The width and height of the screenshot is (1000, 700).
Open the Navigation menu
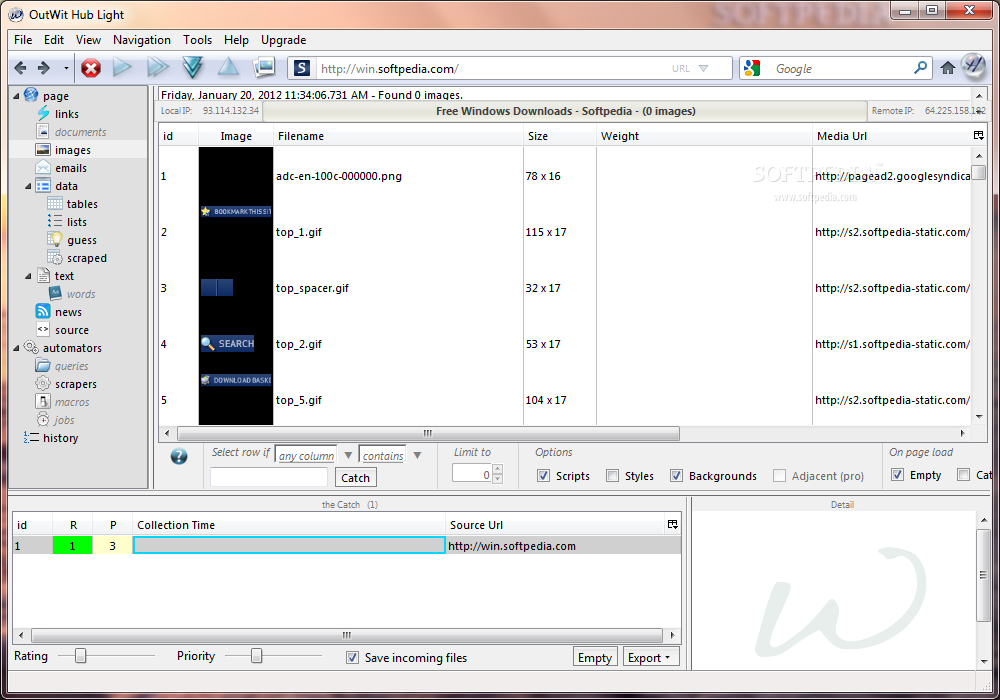[142, 40]
